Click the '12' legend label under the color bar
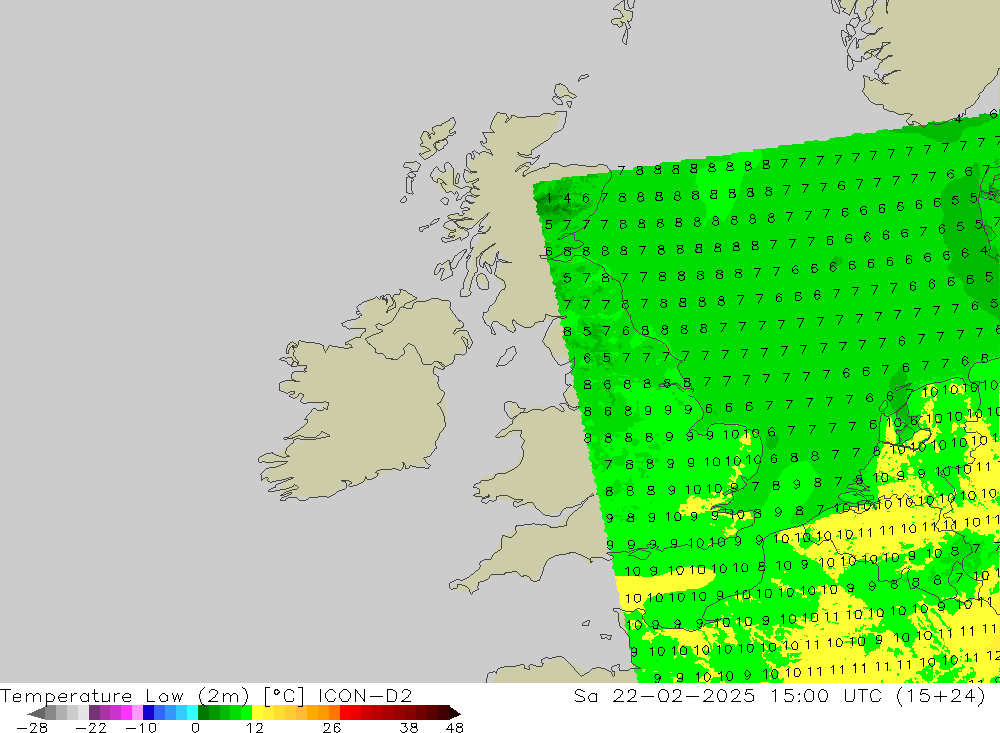The image size is (1000, 733). pos(255,728)
